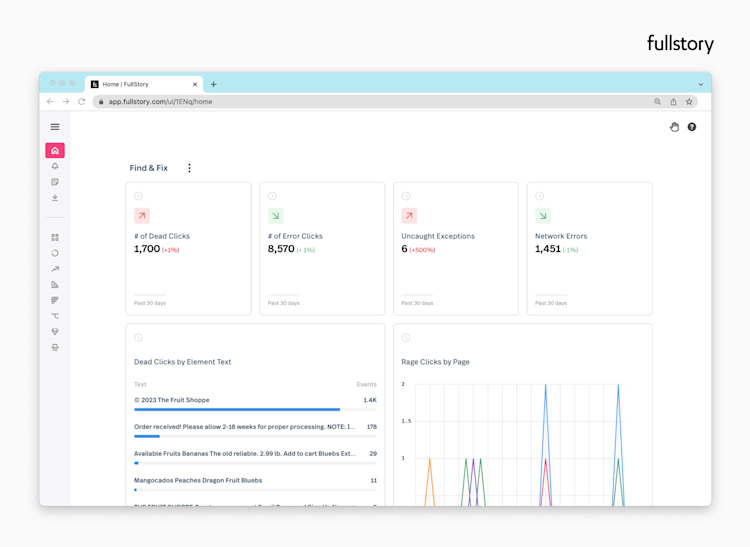Open the # of Error Clicks metric
The width and height of the screenshot is (750, 547).
295,236
